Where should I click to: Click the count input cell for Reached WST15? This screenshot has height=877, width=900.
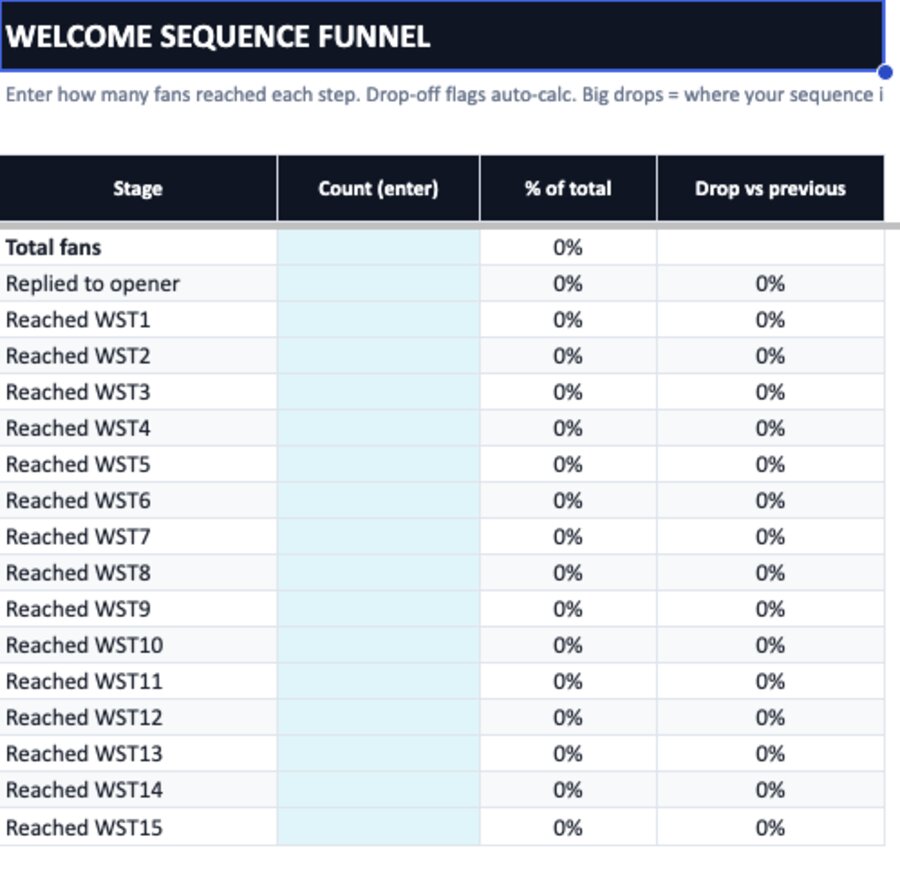coord(378,827)
